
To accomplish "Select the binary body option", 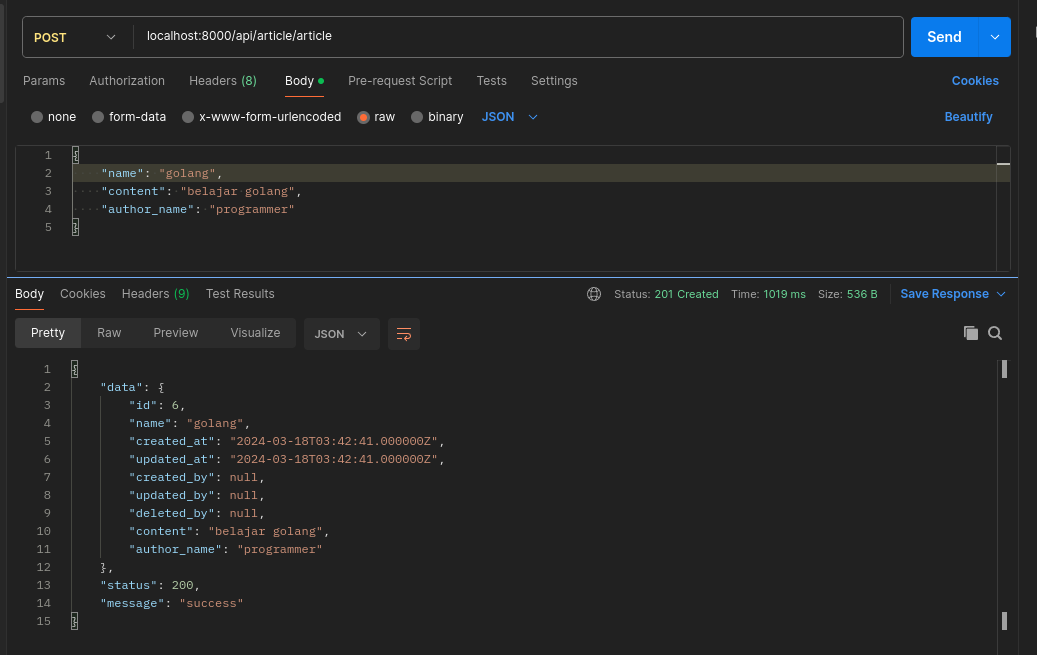I will click(417, 117).
